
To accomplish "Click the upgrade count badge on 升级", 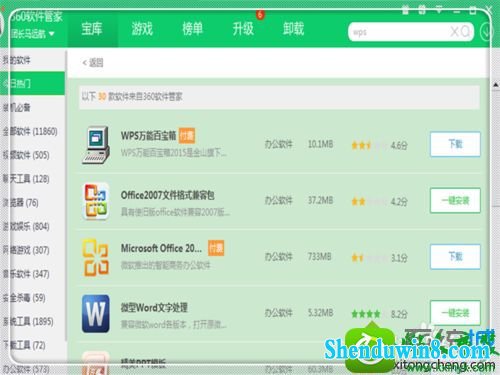I will tap(260, 14).
